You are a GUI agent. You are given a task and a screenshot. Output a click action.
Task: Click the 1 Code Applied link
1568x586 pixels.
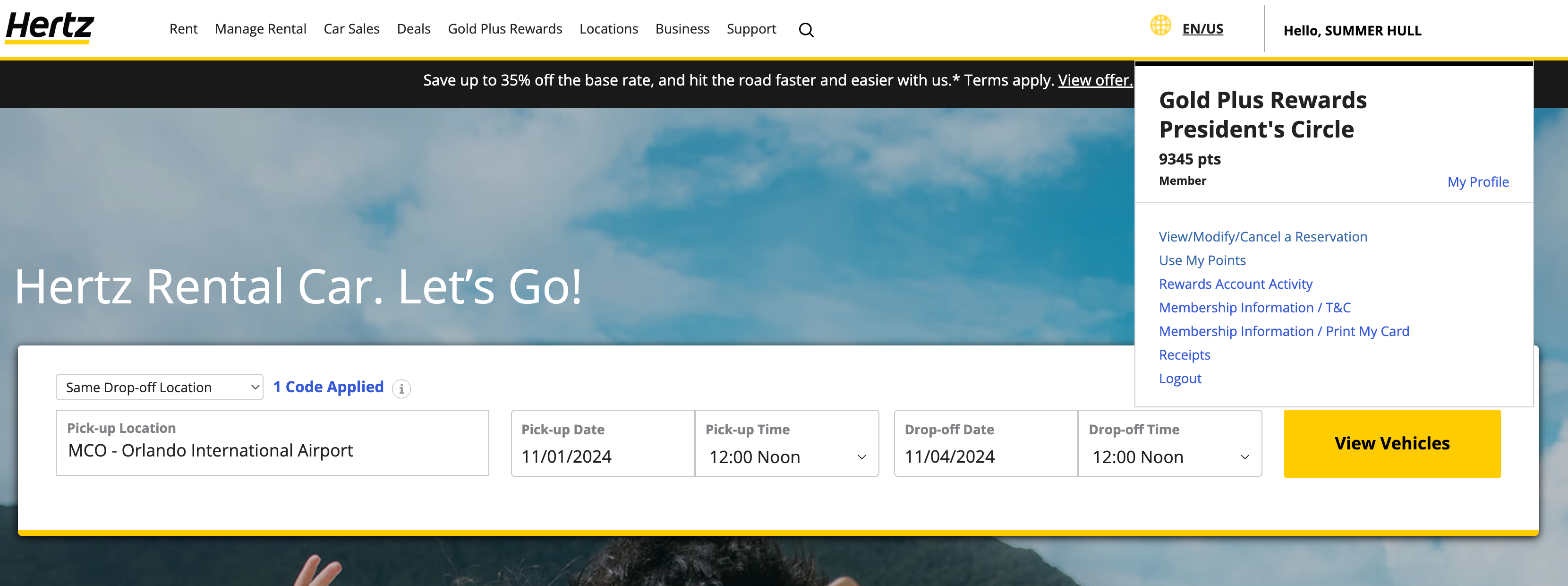coord(328,387)
